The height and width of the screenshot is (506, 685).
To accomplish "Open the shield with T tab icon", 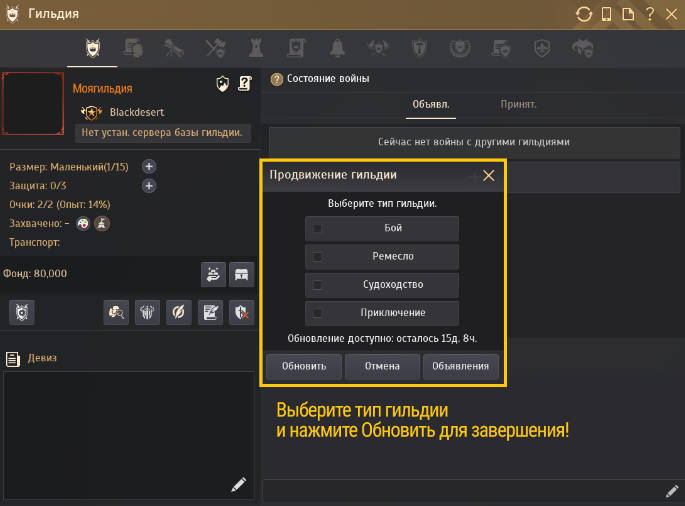I will 419,48.
